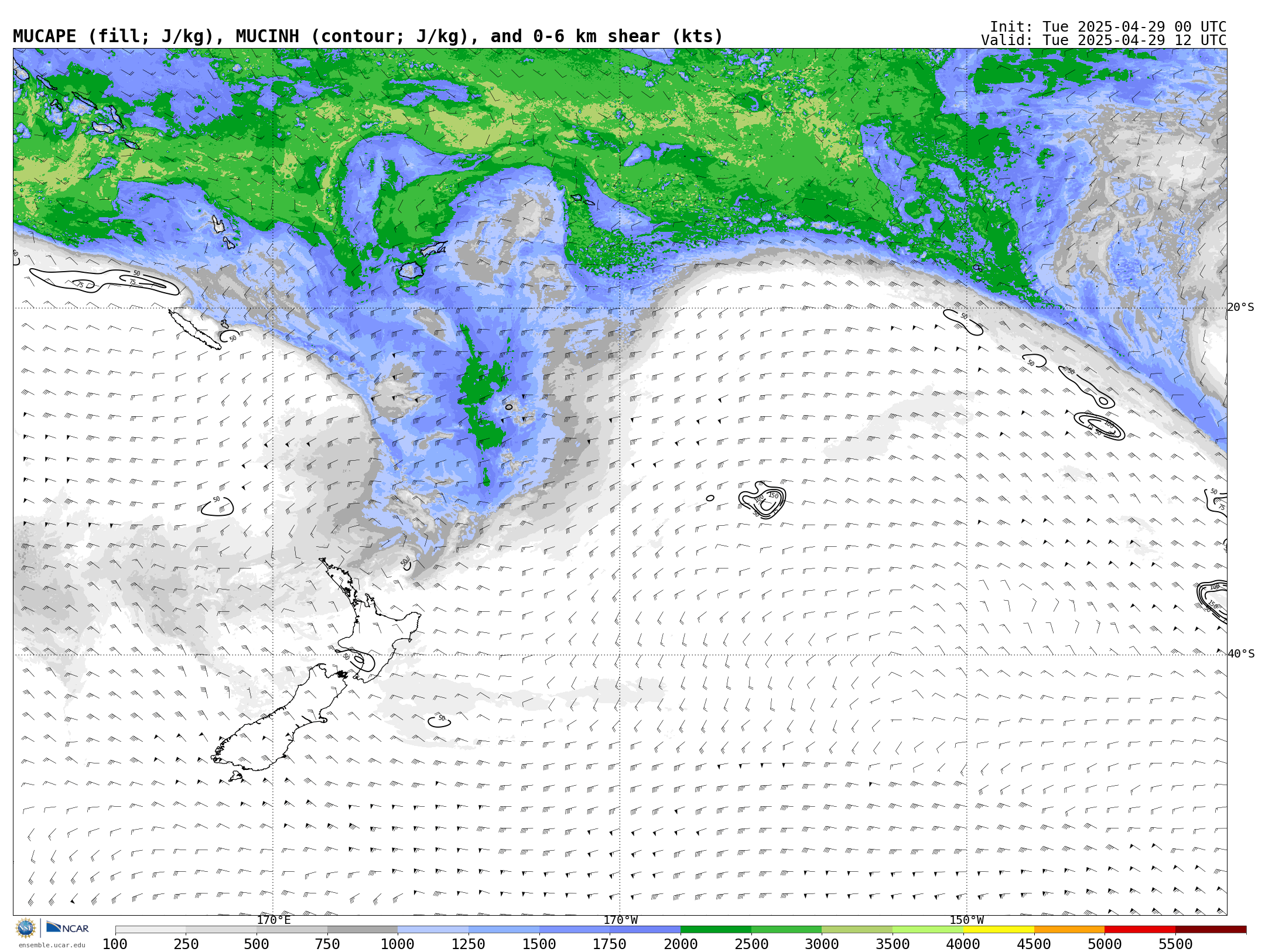Click the 40°S latitude label

click(1240, 654)
